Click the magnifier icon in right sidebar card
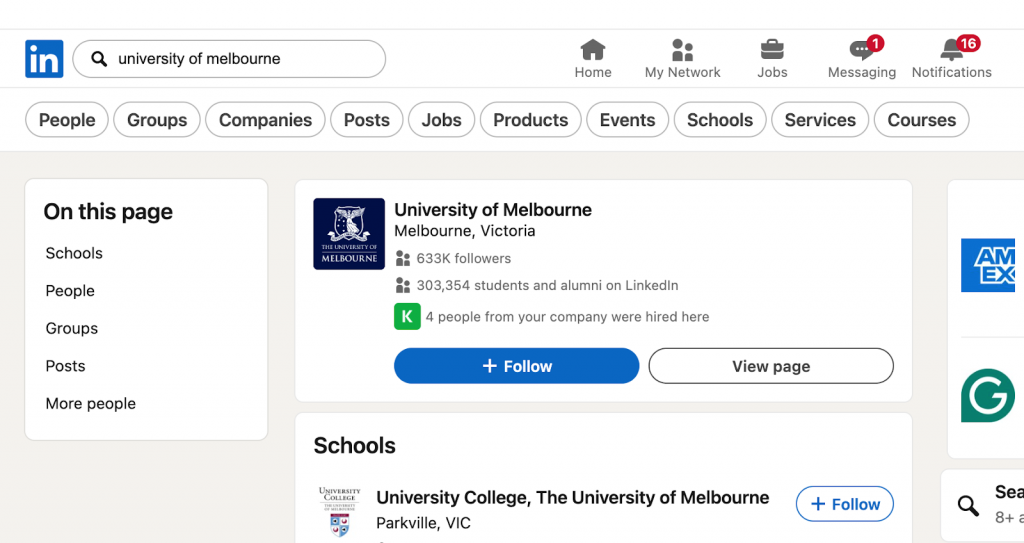 pyautogui.click(x=968, y=505)
